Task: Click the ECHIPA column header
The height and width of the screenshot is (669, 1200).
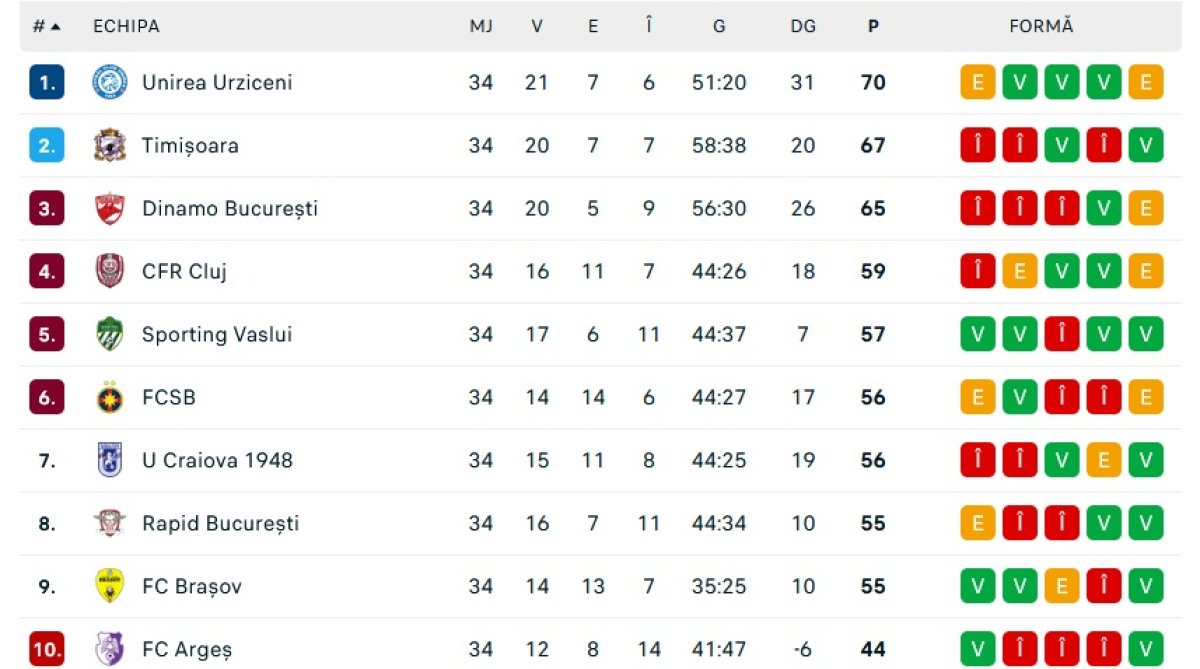Action: click(x=126, y=27)
